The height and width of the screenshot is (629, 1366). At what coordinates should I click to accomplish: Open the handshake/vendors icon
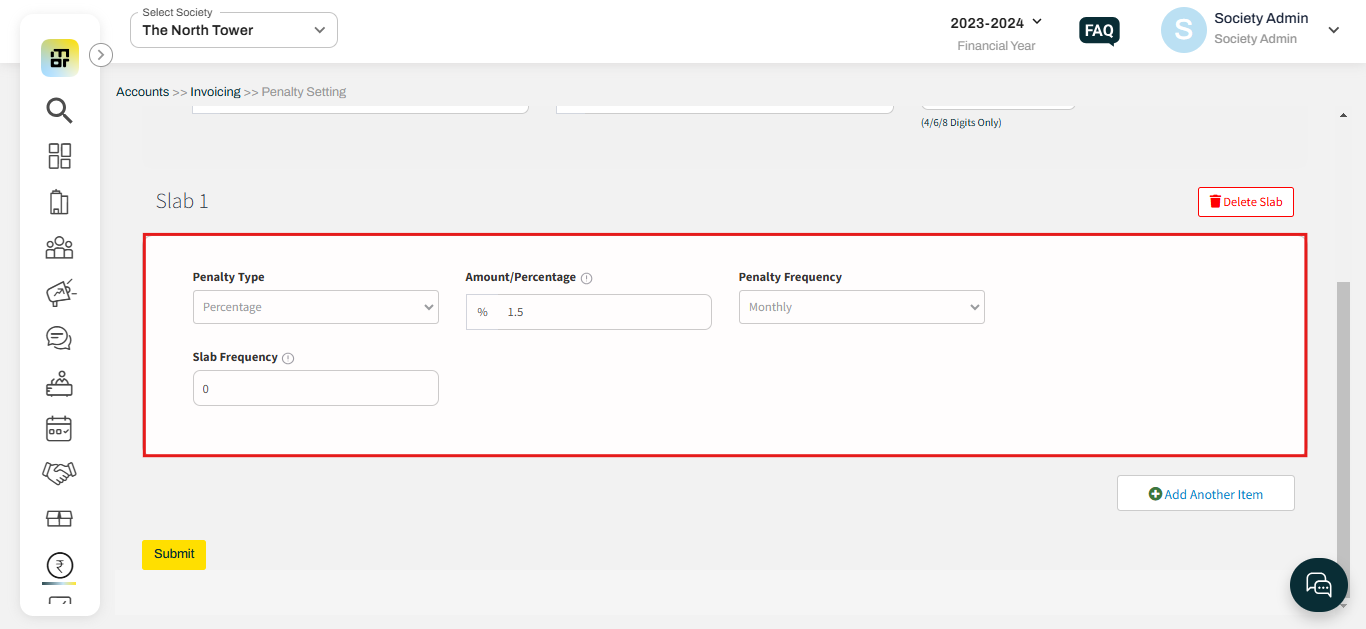(x=59, y=472)
